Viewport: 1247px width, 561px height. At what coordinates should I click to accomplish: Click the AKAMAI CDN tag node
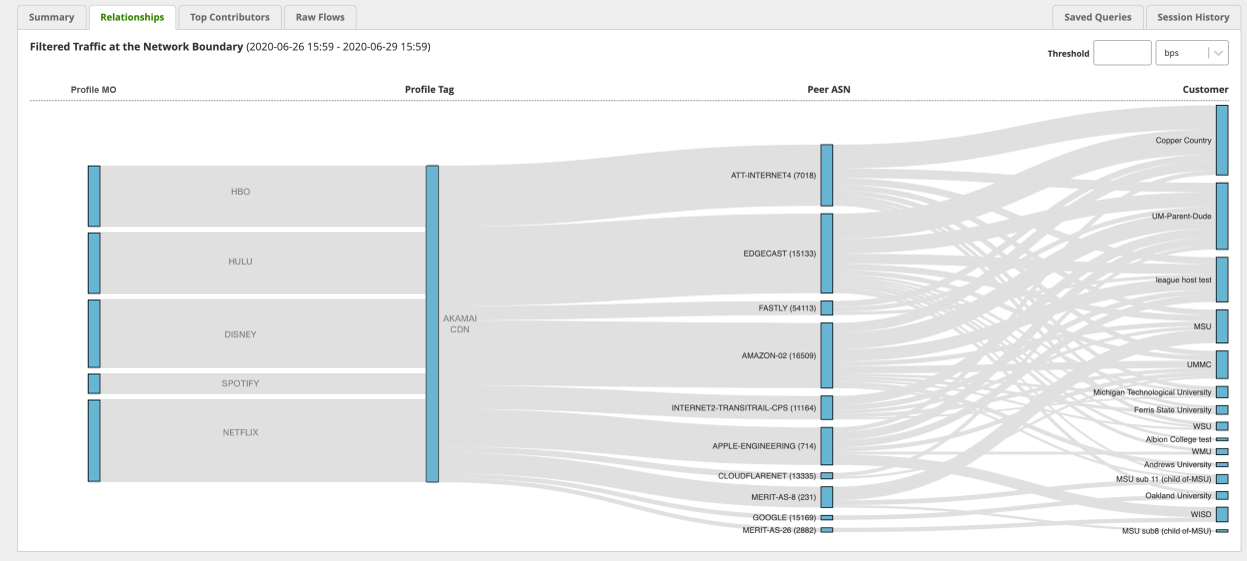[x=432, y=323]
